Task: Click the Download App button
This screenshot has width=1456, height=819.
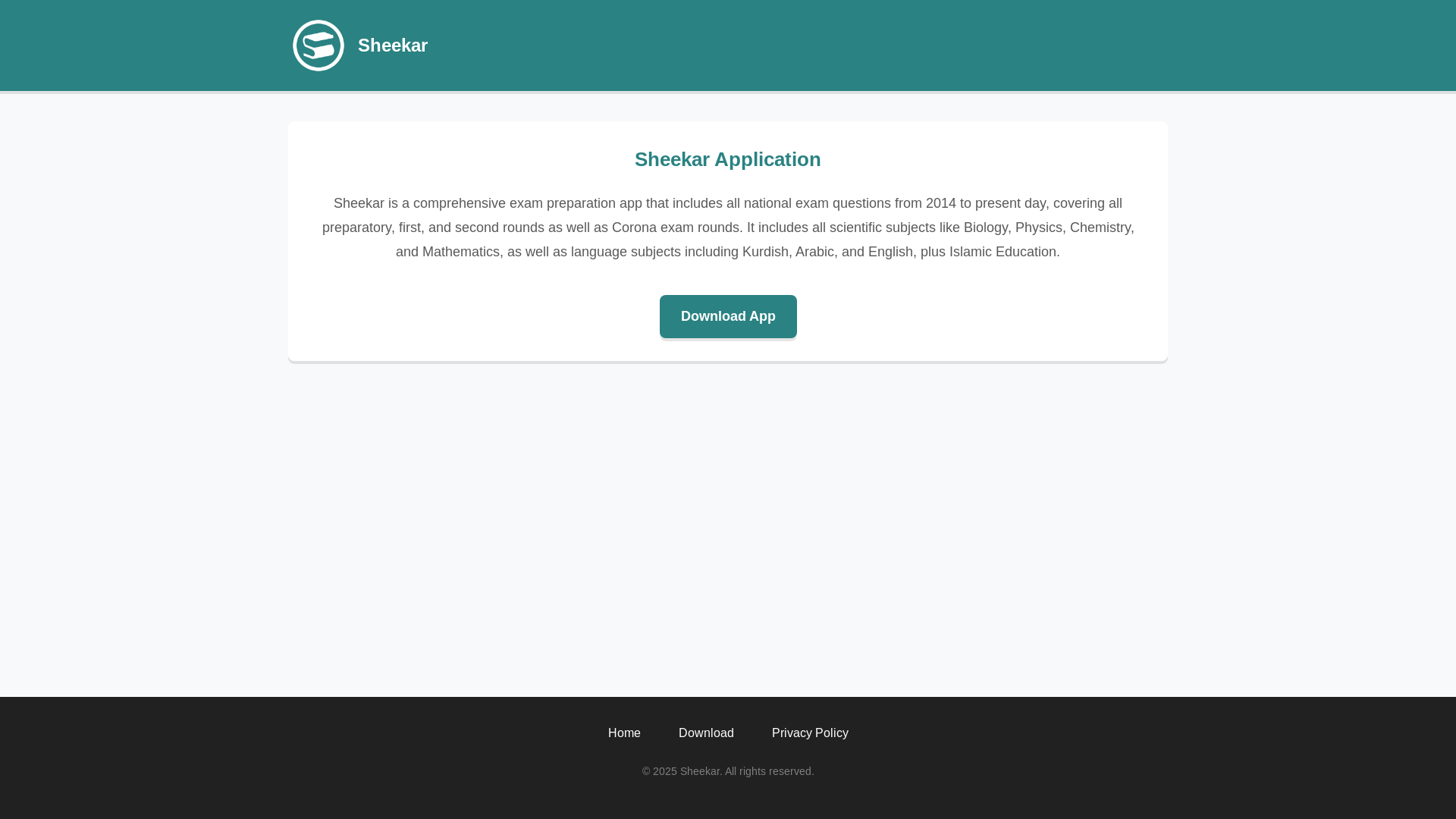Action: [x=728, y=316]
